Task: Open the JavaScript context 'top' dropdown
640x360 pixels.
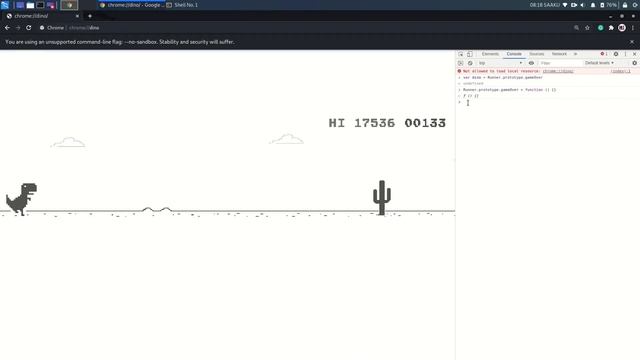Action: click(500, 63)
